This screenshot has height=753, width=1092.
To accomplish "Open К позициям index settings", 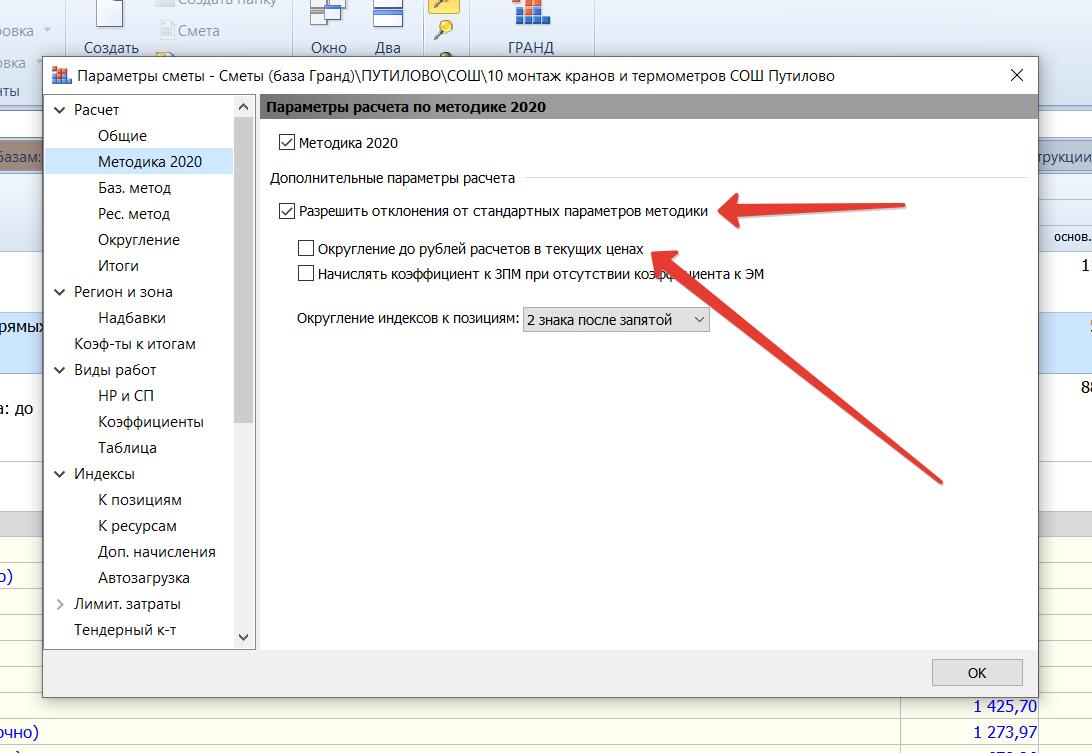I will tap(140, 500).
